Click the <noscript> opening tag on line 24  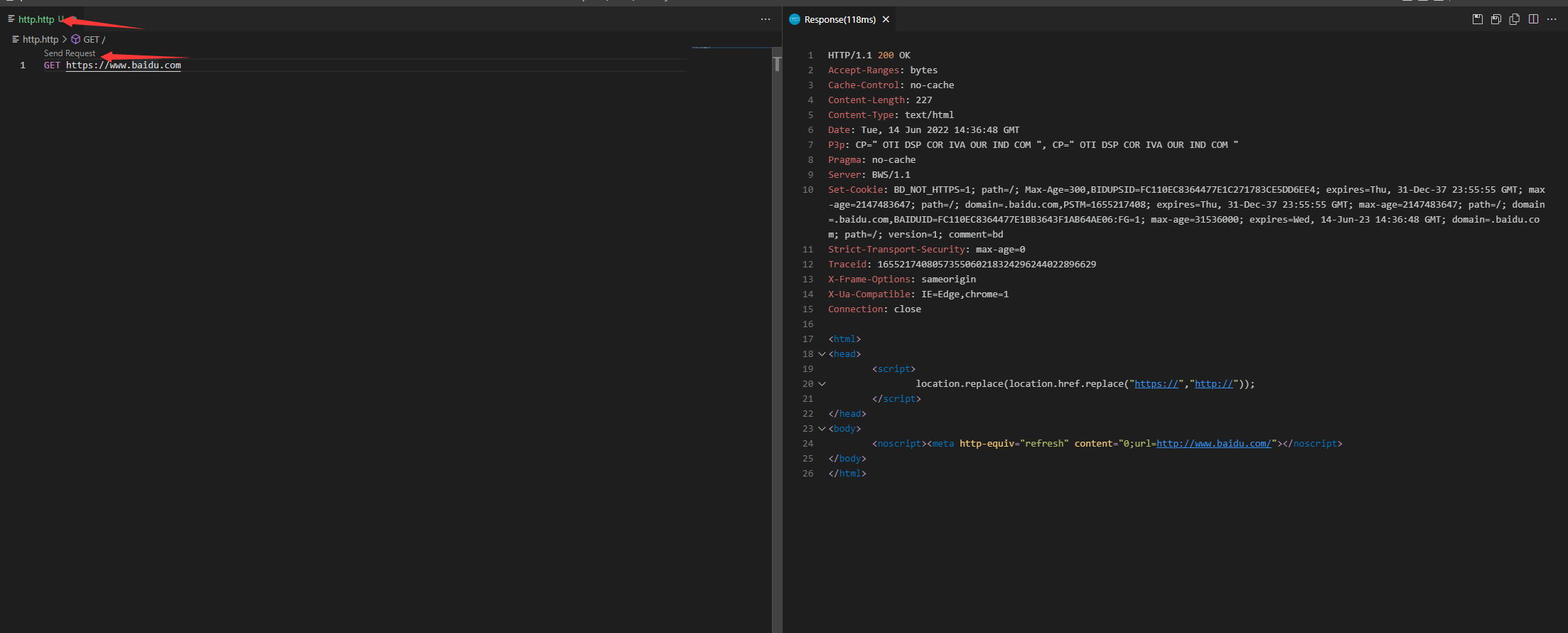tap(900, 444)
